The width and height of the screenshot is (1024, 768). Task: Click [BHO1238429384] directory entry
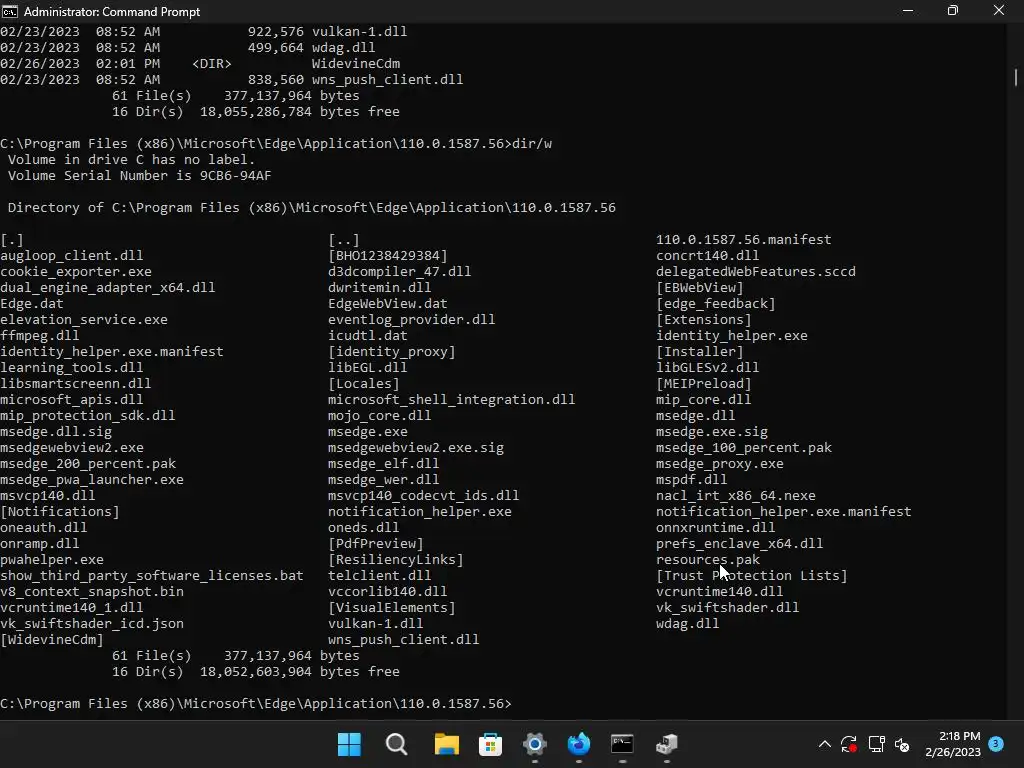click(x=388, y=255)
